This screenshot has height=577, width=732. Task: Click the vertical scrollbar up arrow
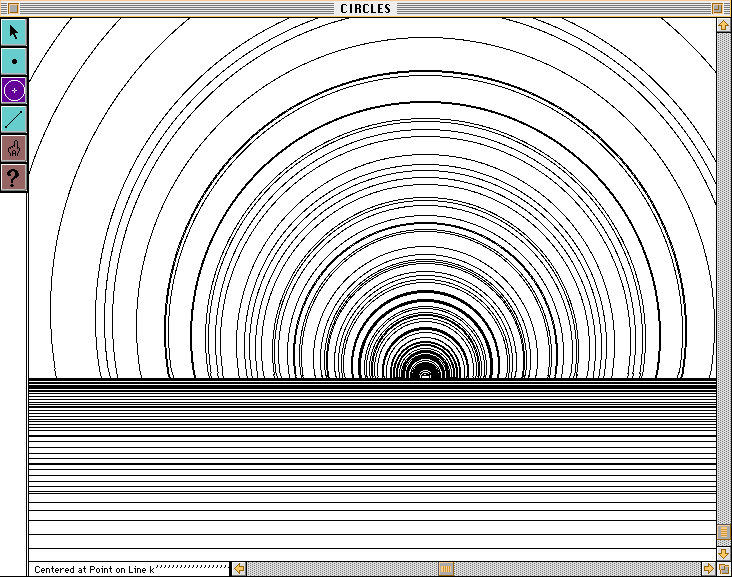723,24
